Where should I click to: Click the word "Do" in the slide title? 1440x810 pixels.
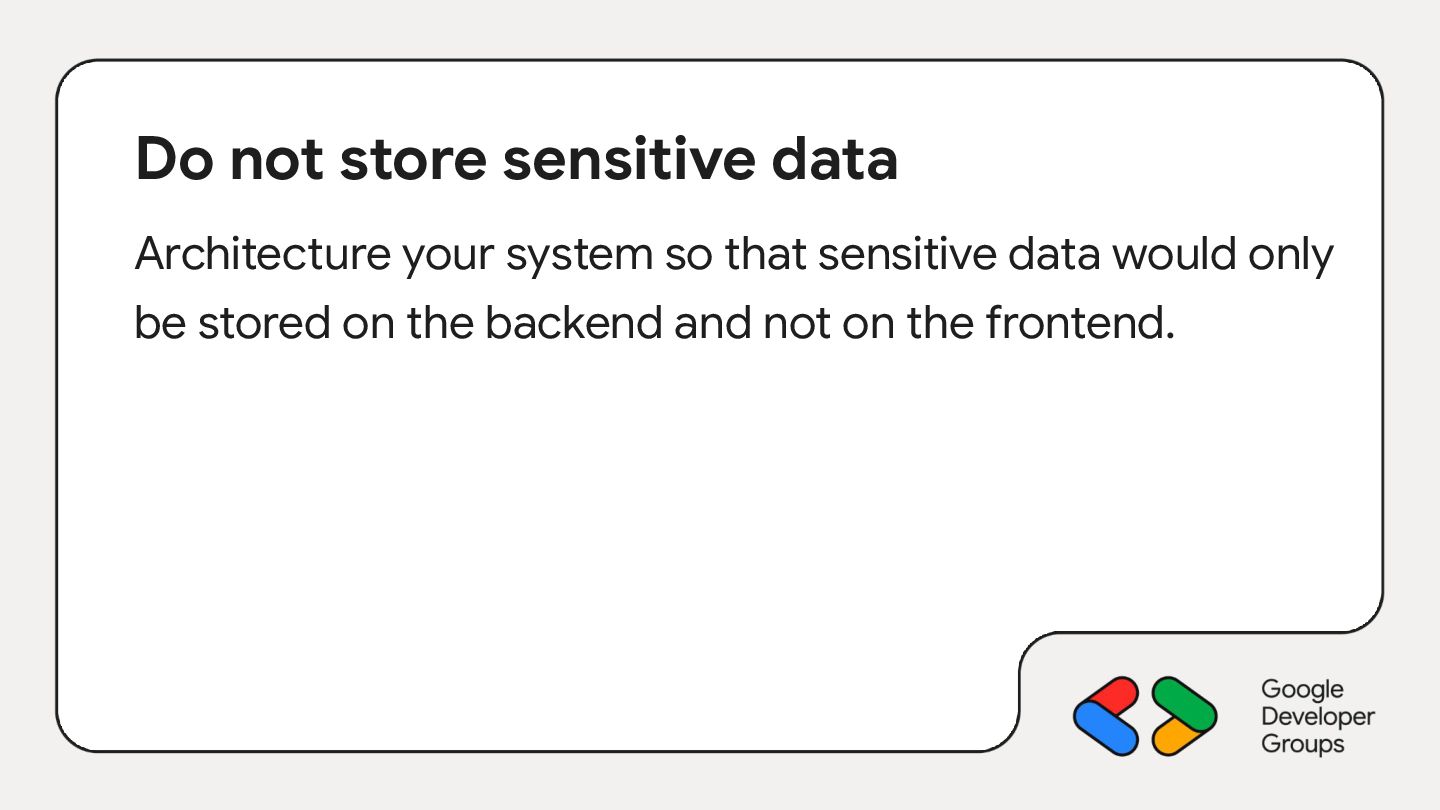pyautogui.click(x=171, y=159)
